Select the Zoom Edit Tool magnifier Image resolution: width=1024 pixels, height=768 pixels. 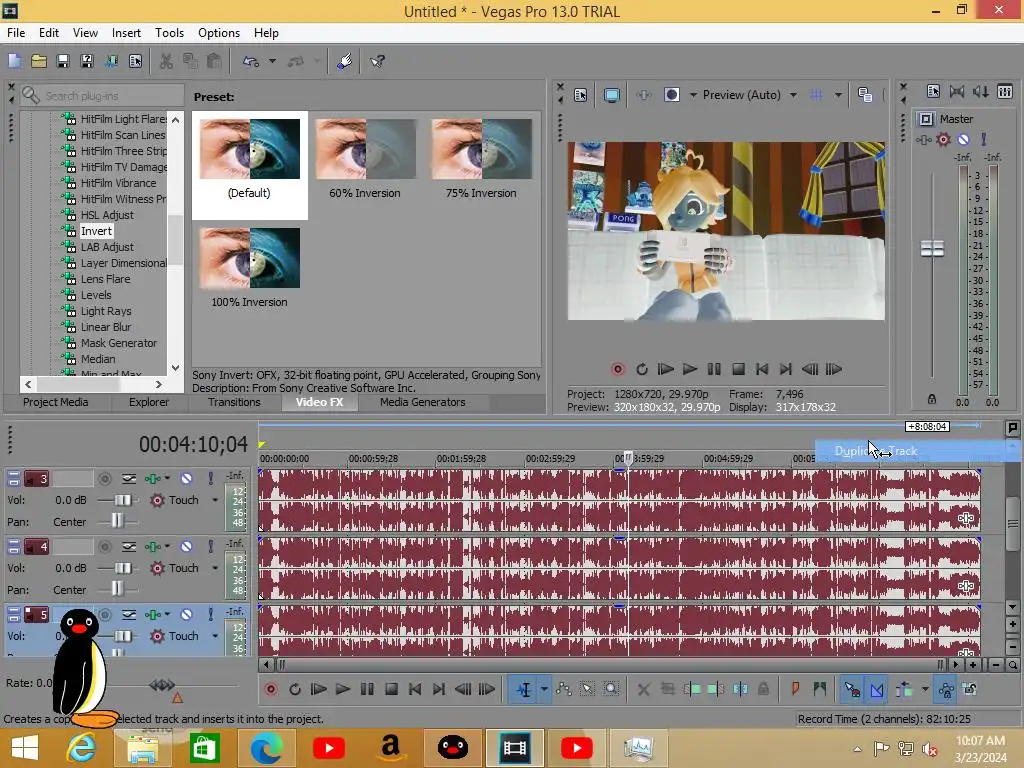pos(611,690)
